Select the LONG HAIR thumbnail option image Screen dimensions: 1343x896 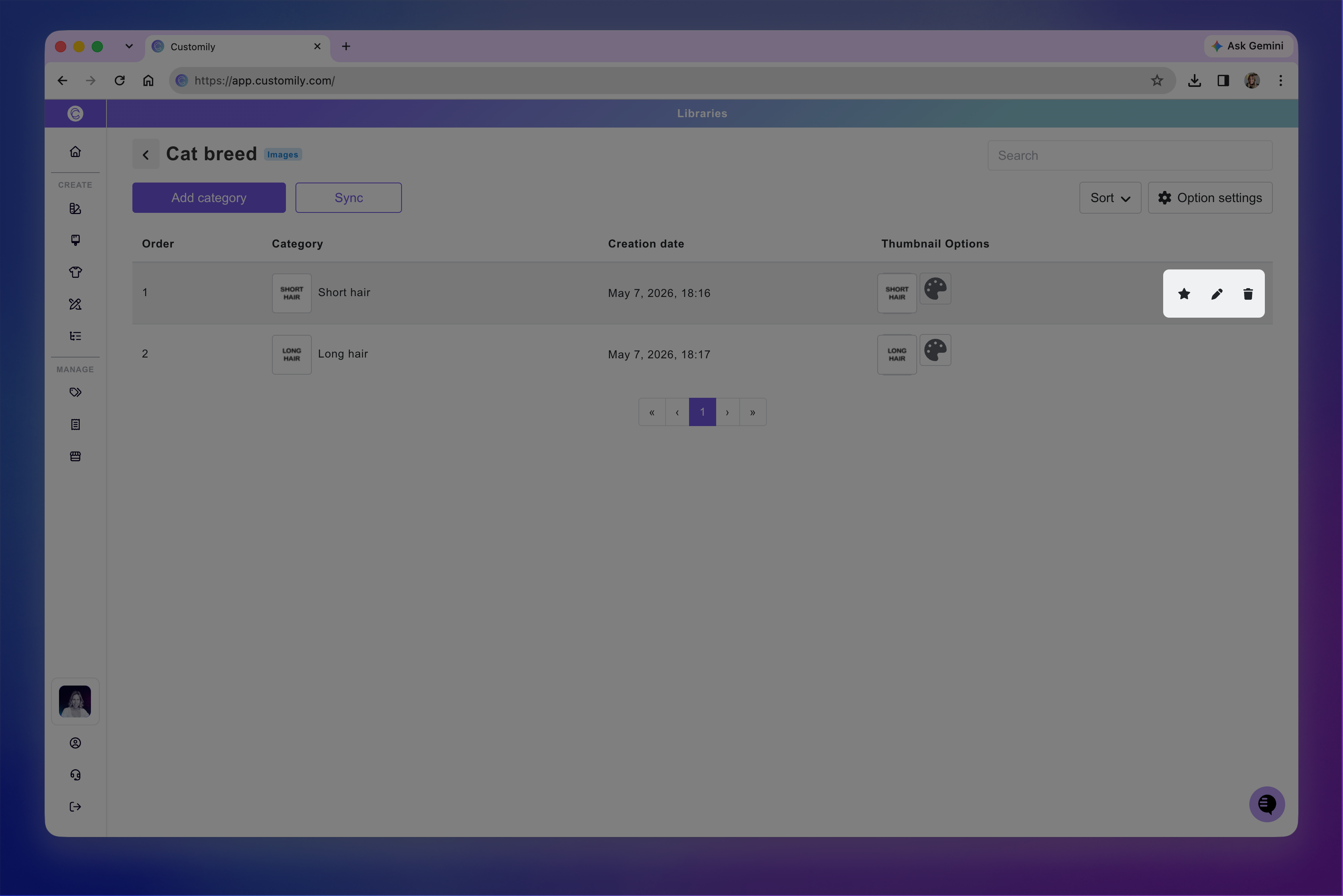(x=897, y=355)
